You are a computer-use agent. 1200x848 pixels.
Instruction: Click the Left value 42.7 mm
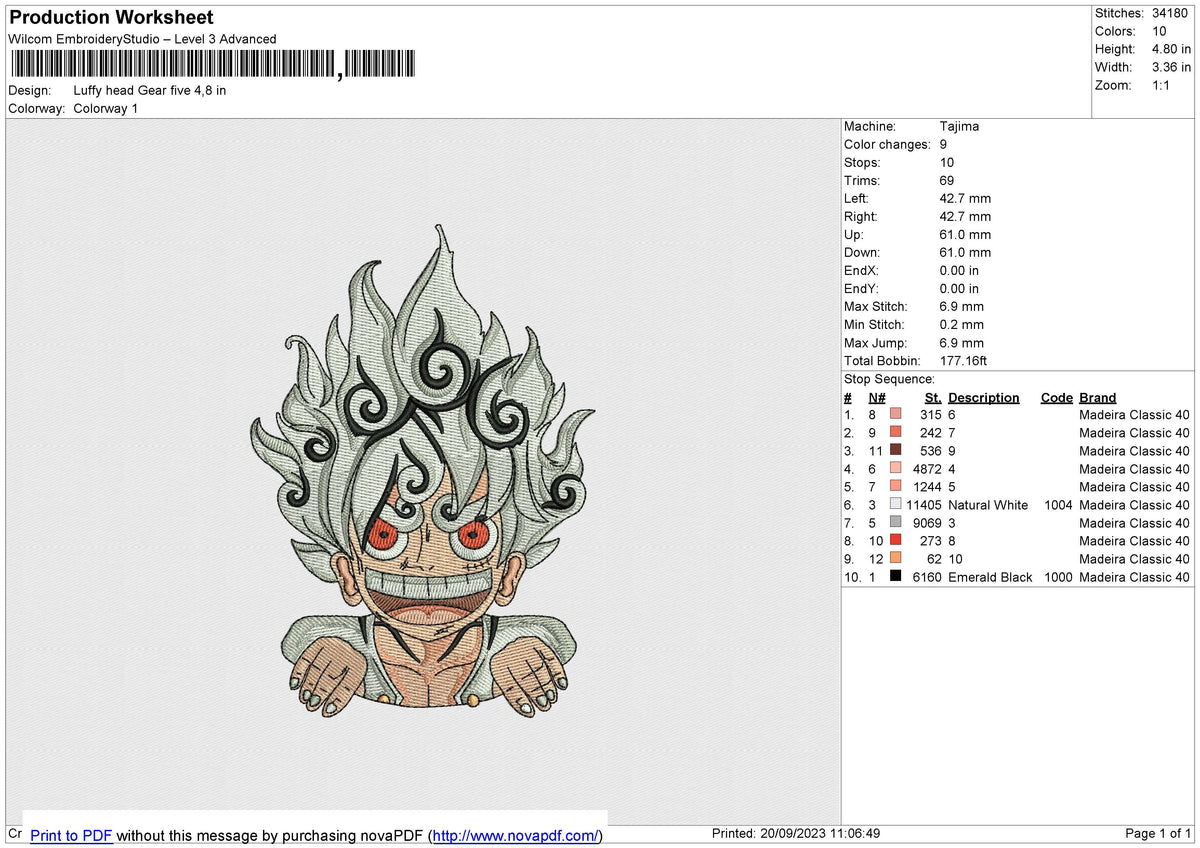[966, 198]
